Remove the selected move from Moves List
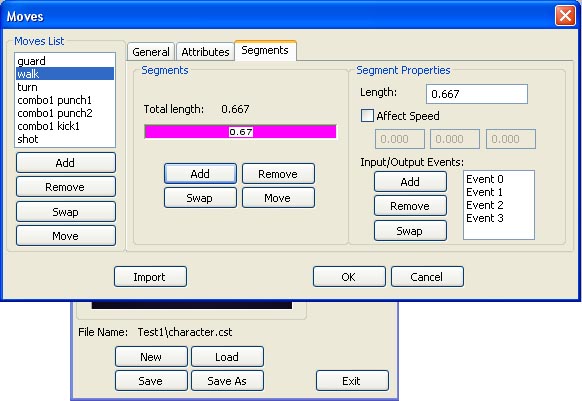The height and width of the screenshot is (401, 582). click(66, 187)
